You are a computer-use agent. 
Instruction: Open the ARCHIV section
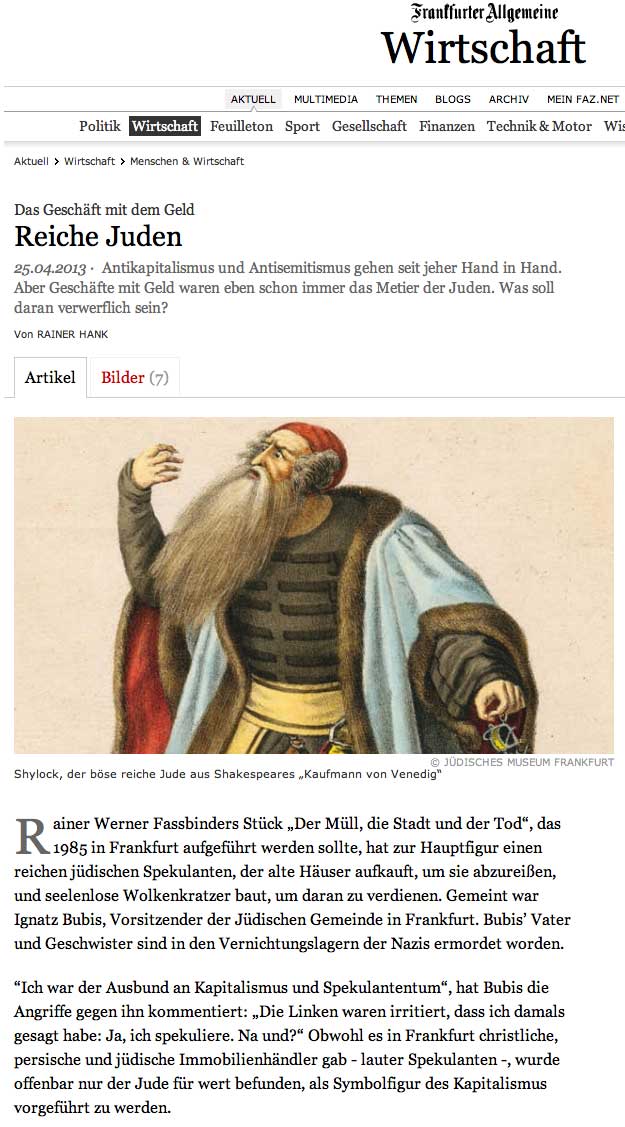point(509,99)
